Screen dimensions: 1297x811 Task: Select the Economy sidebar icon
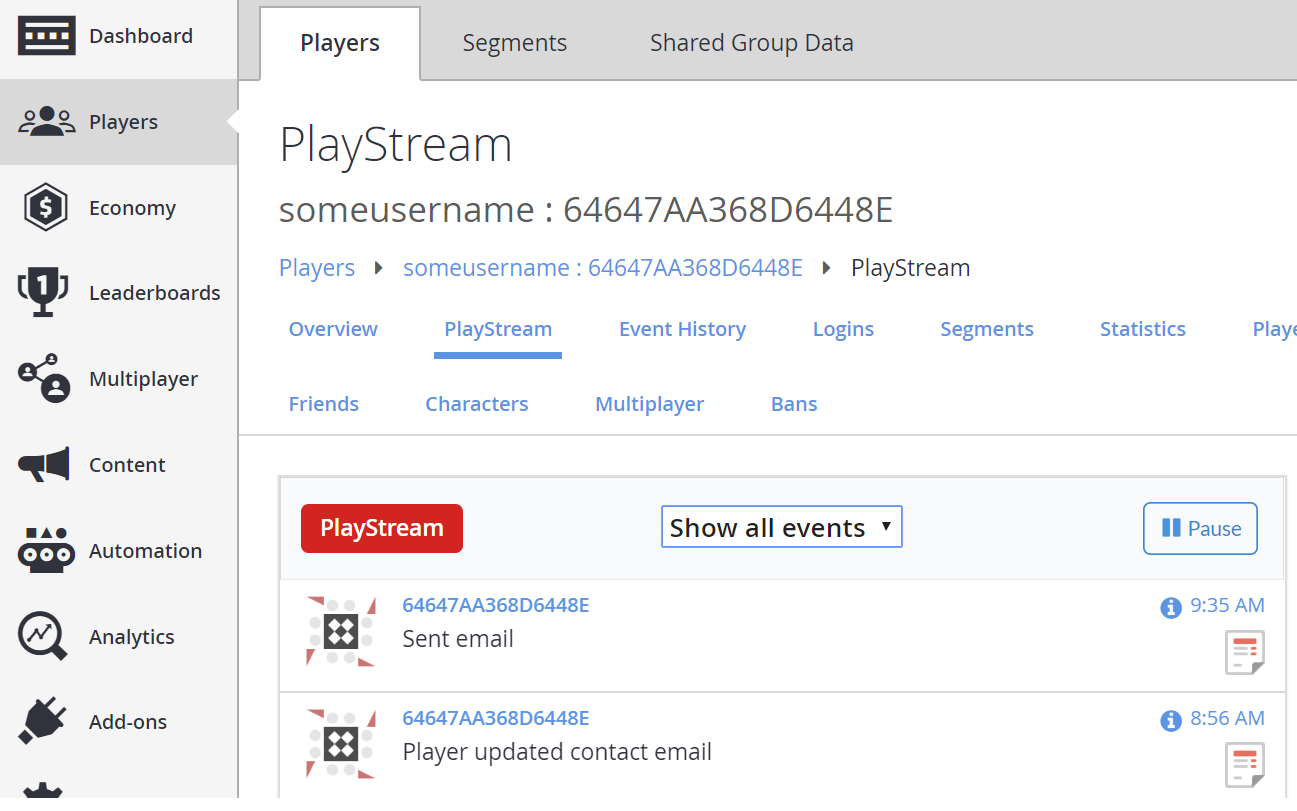[x=46, y=207]
